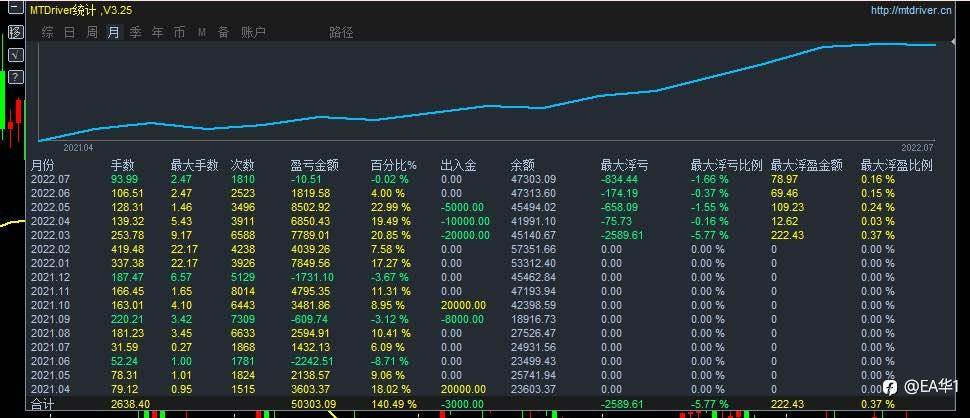Click max floating profit 109.23 for 2022.05
The image size is (970, 418).
tap(787, 207)
